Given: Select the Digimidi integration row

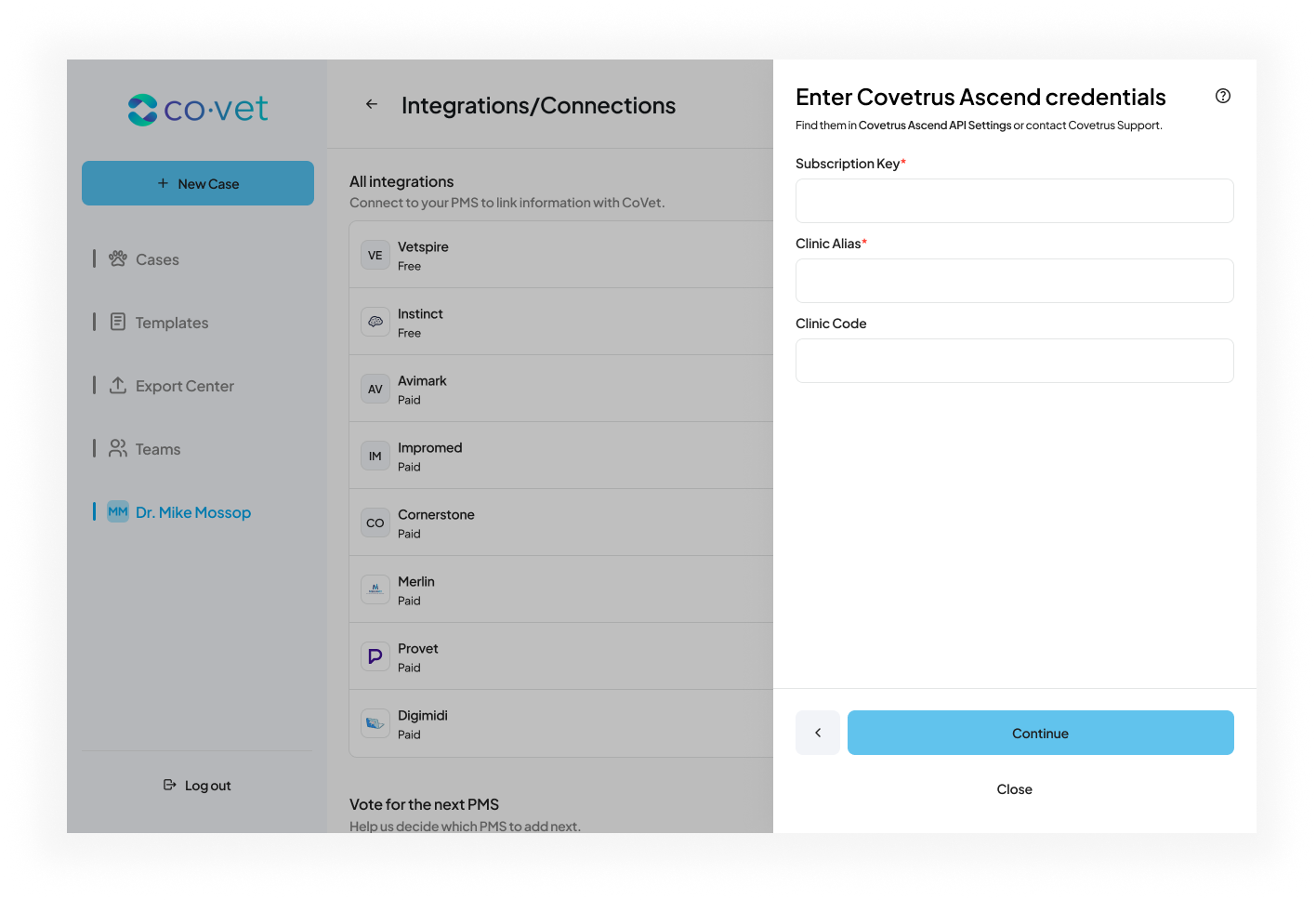Looking at the screenshot, I should 561,723.
